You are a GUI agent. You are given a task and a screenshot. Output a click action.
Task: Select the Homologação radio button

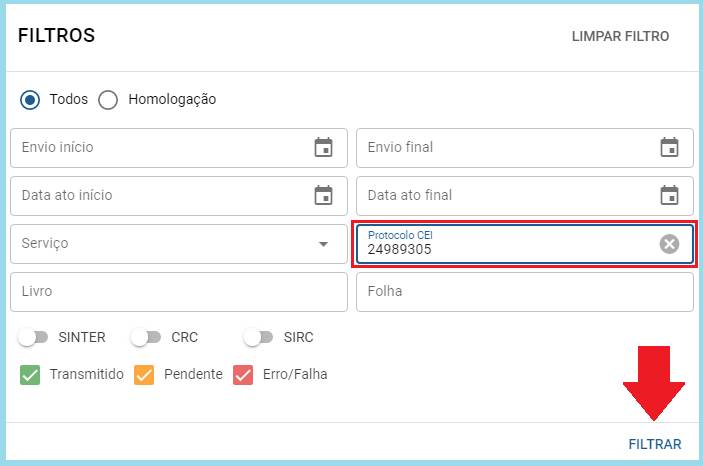point(108,100)
